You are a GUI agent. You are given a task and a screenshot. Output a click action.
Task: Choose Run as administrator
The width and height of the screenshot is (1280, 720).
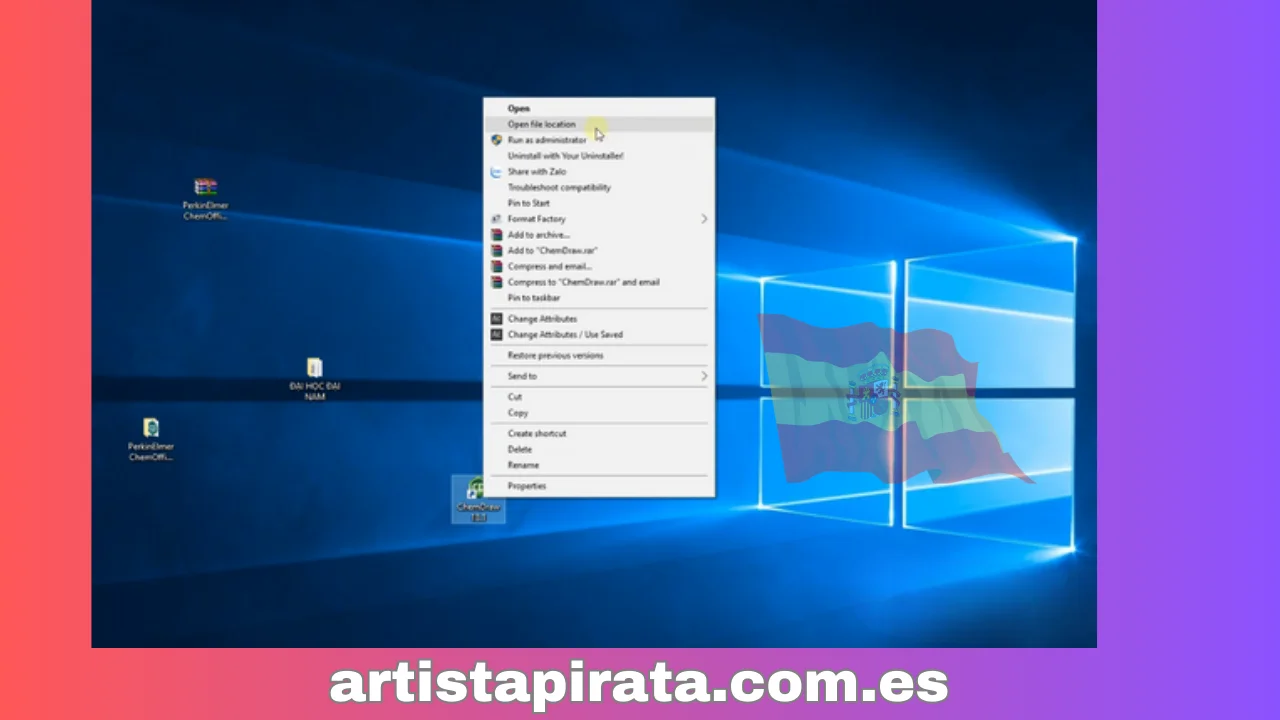[598, 140]
